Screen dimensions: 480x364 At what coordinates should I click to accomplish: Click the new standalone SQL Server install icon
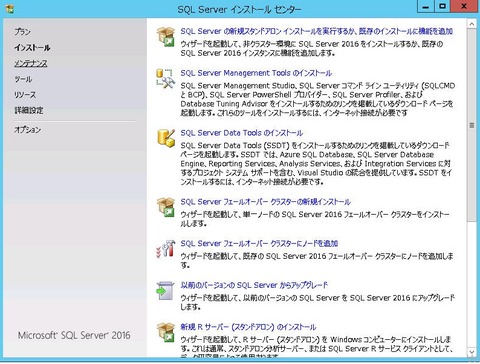166,36
